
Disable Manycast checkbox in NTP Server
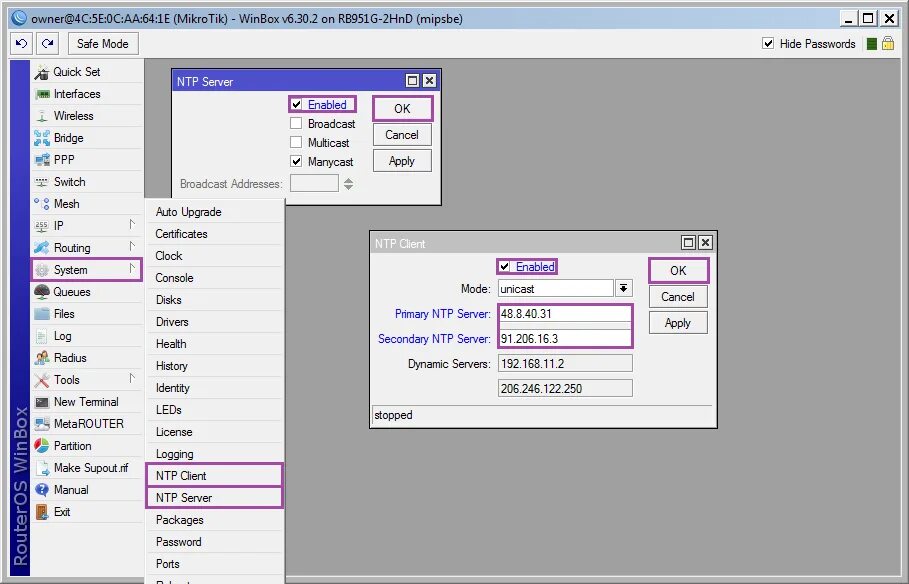pos(296,161)
